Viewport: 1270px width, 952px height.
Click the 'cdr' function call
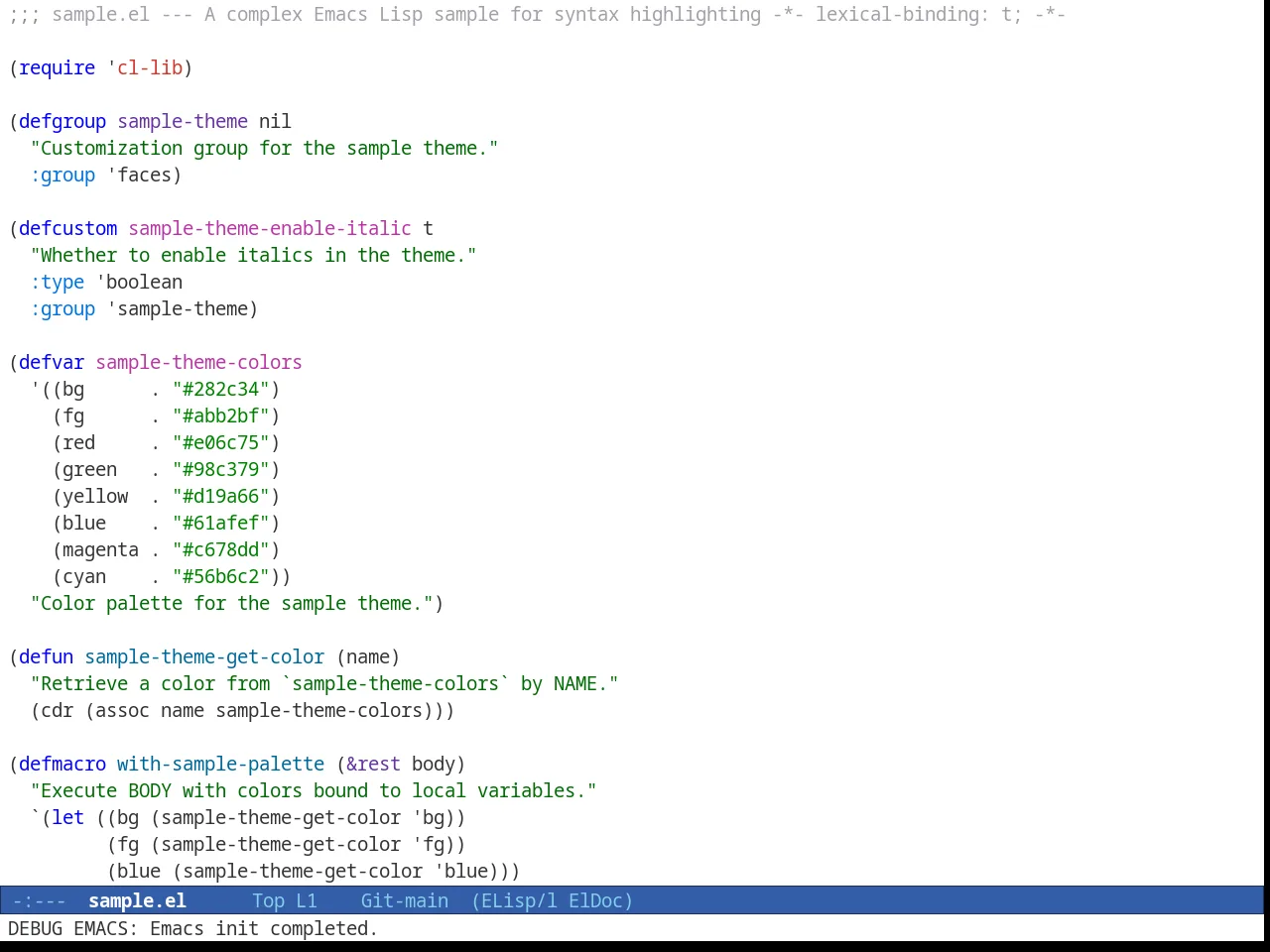click(58, 710)
